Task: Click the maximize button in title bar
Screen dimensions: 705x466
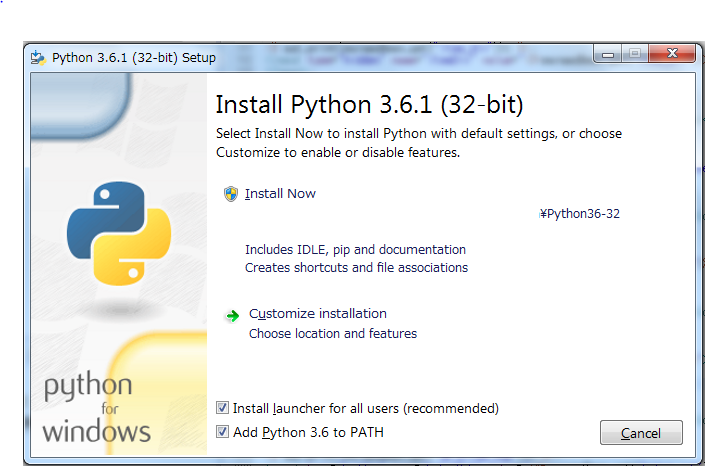Action: click(635, 54)
